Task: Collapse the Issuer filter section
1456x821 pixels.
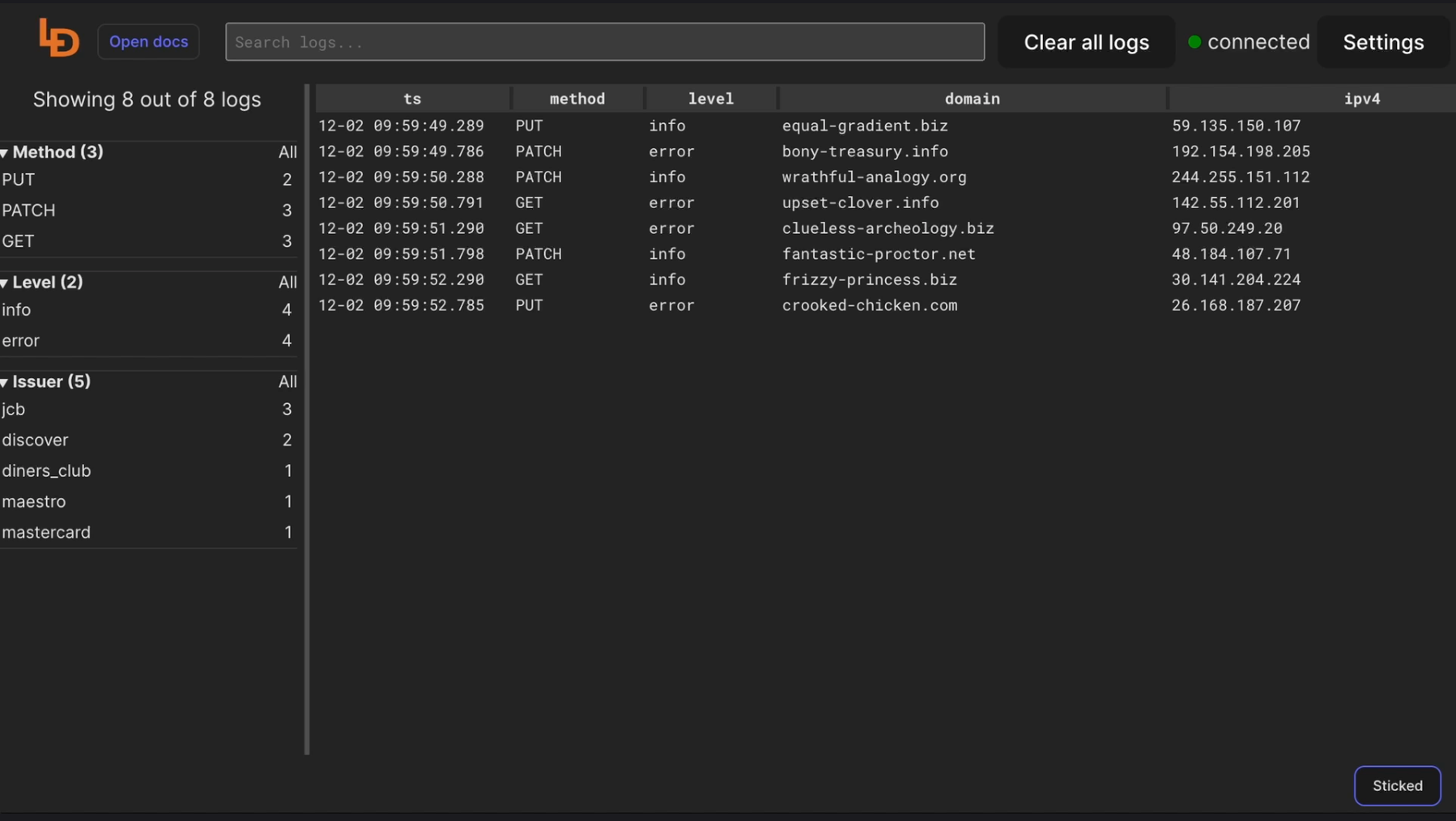Action: 6,382
